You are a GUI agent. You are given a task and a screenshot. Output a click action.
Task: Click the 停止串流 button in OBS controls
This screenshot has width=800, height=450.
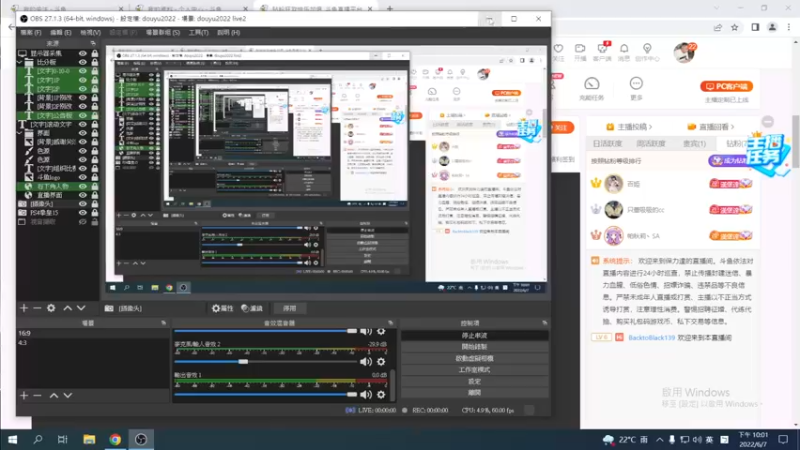coord(474,336)
